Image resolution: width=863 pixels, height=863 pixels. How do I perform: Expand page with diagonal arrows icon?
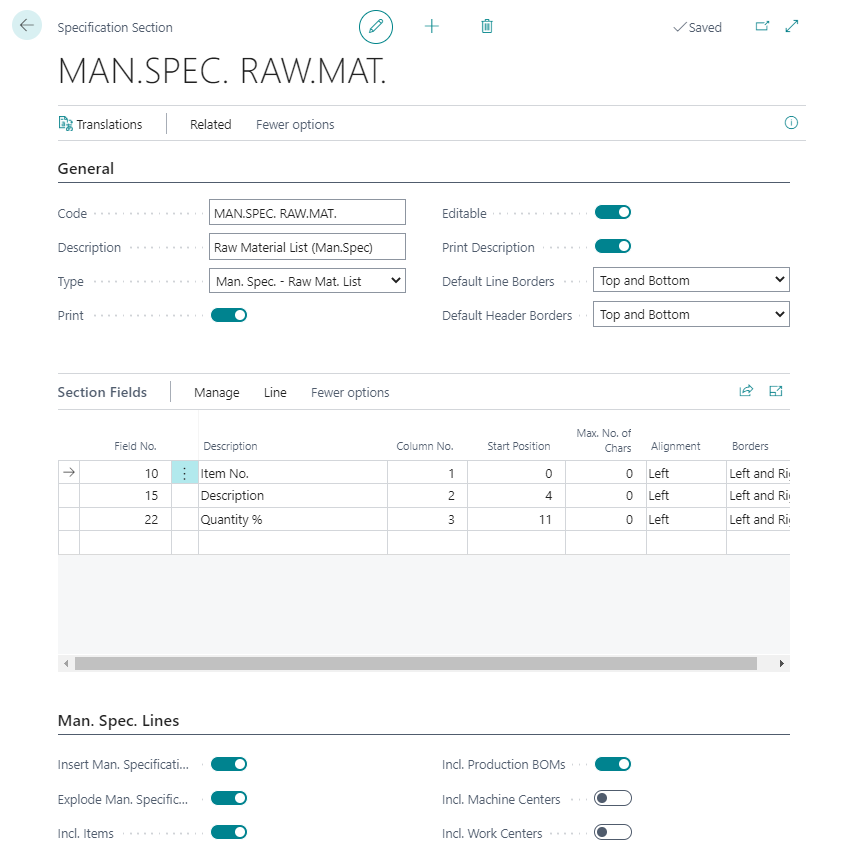click(x=792, y=26)
